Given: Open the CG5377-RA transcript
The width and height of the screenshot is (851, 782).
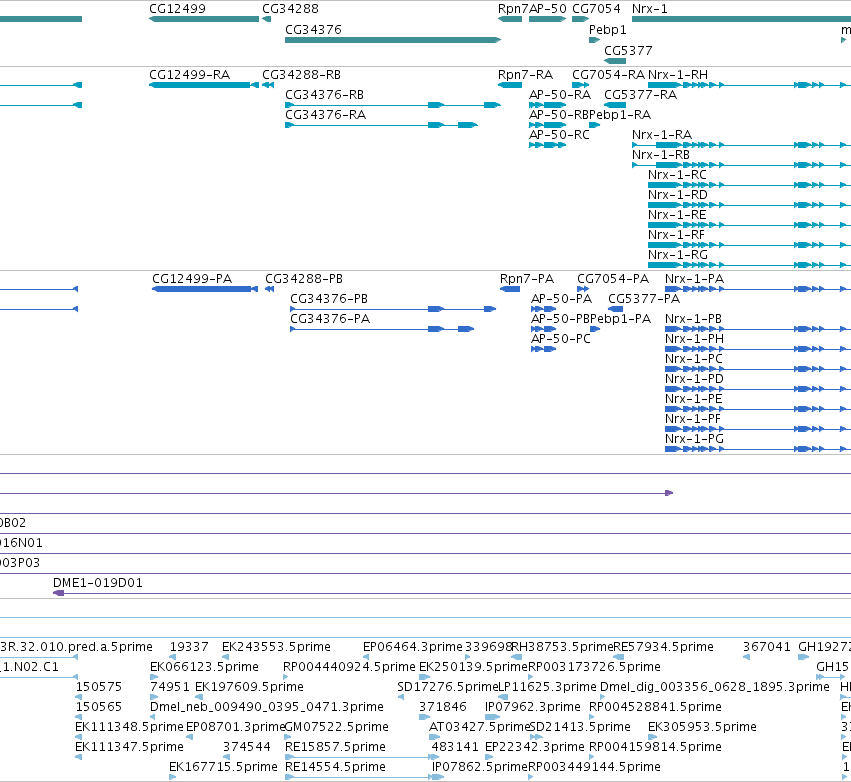Looking at the screenshot, I should point(640,94).
